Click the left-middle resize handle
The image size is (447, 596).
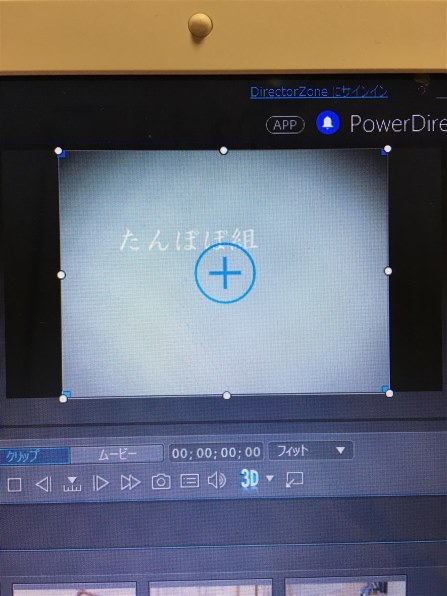[61, 274]
